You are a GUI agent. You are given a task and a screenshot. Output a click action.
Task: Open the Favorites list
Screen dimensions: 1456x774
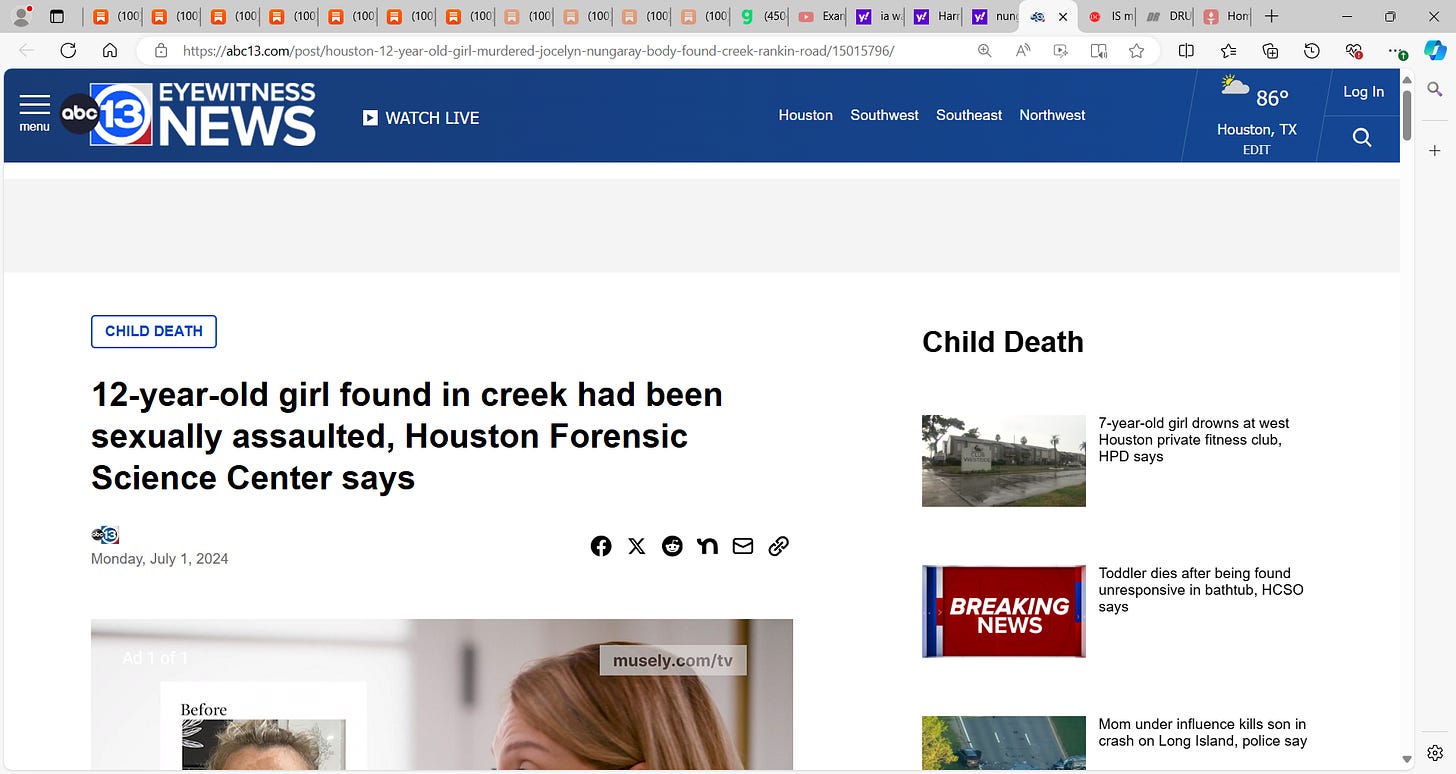point(1228,50)
